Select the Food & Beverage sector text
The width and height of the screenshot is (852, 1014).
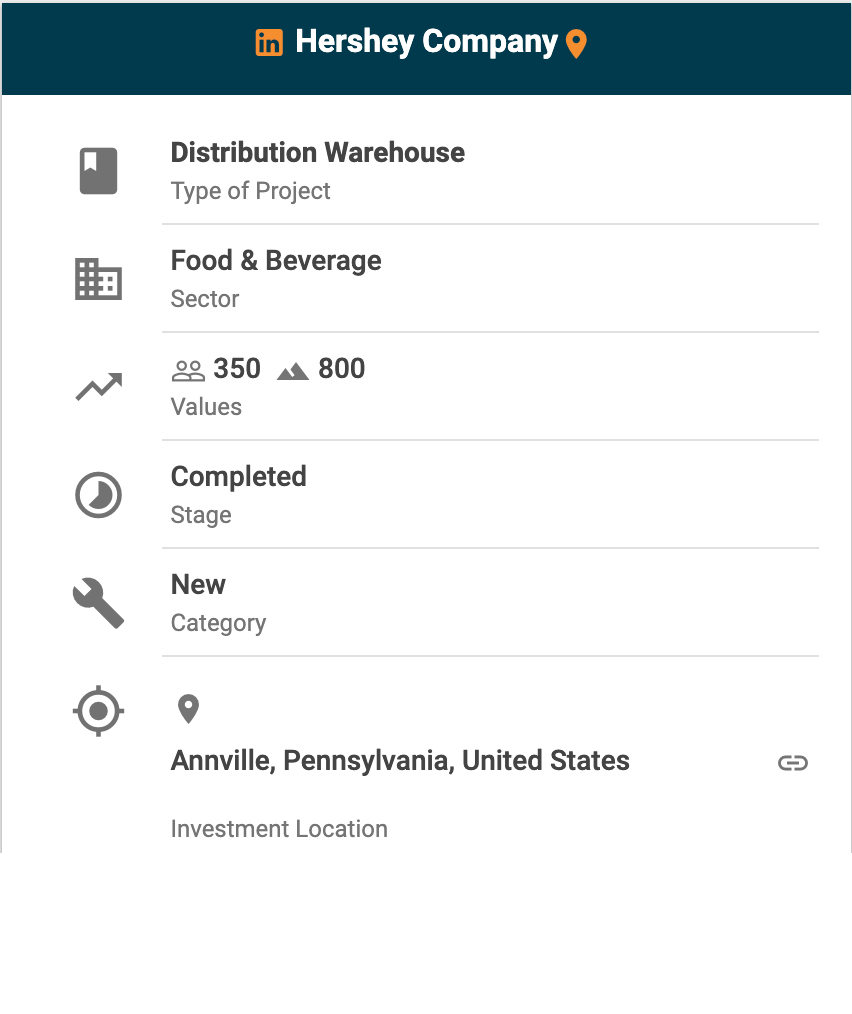tap(276, 261)
